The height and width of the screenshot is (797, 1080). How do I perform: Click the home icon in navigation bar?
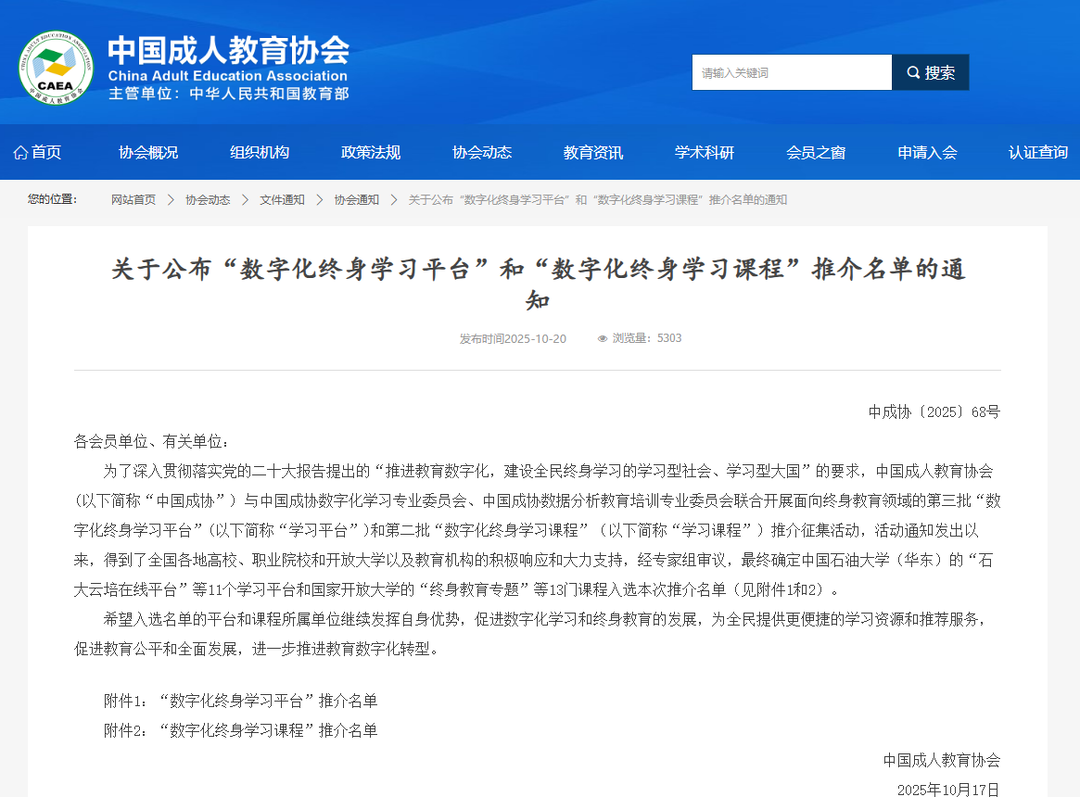tap(20, 152)
